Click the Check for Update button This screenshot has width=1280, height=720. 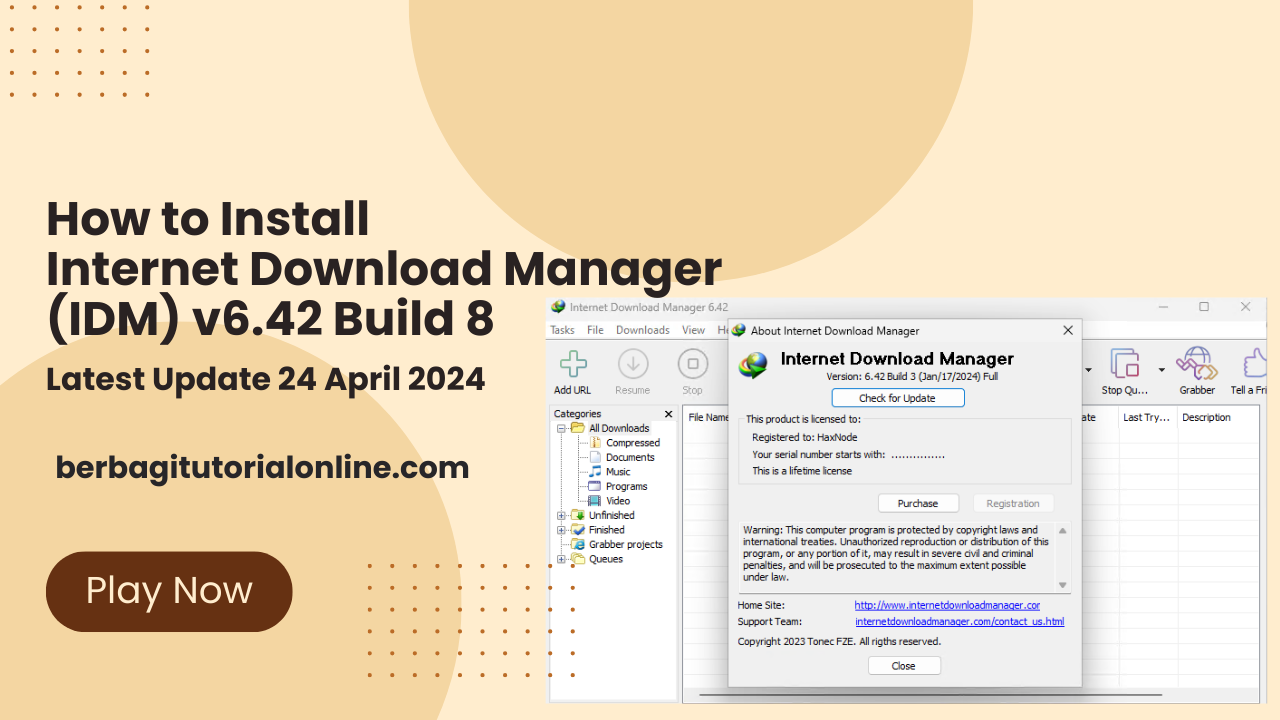pyautogui.click(x=898, y=398)
